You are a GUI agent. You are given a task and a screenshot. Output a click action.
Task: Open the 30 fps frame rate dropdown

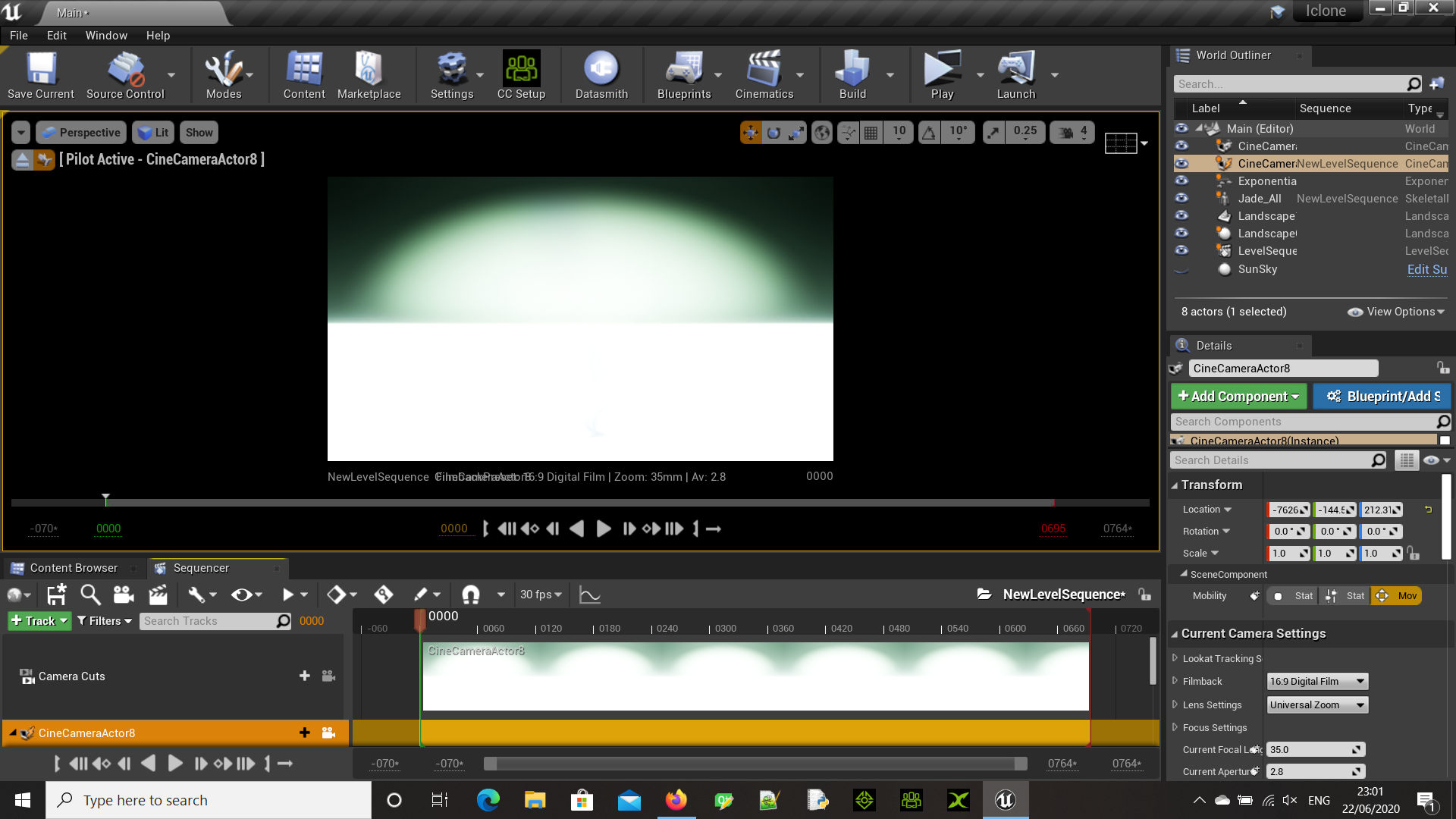[x=541, y=595]
